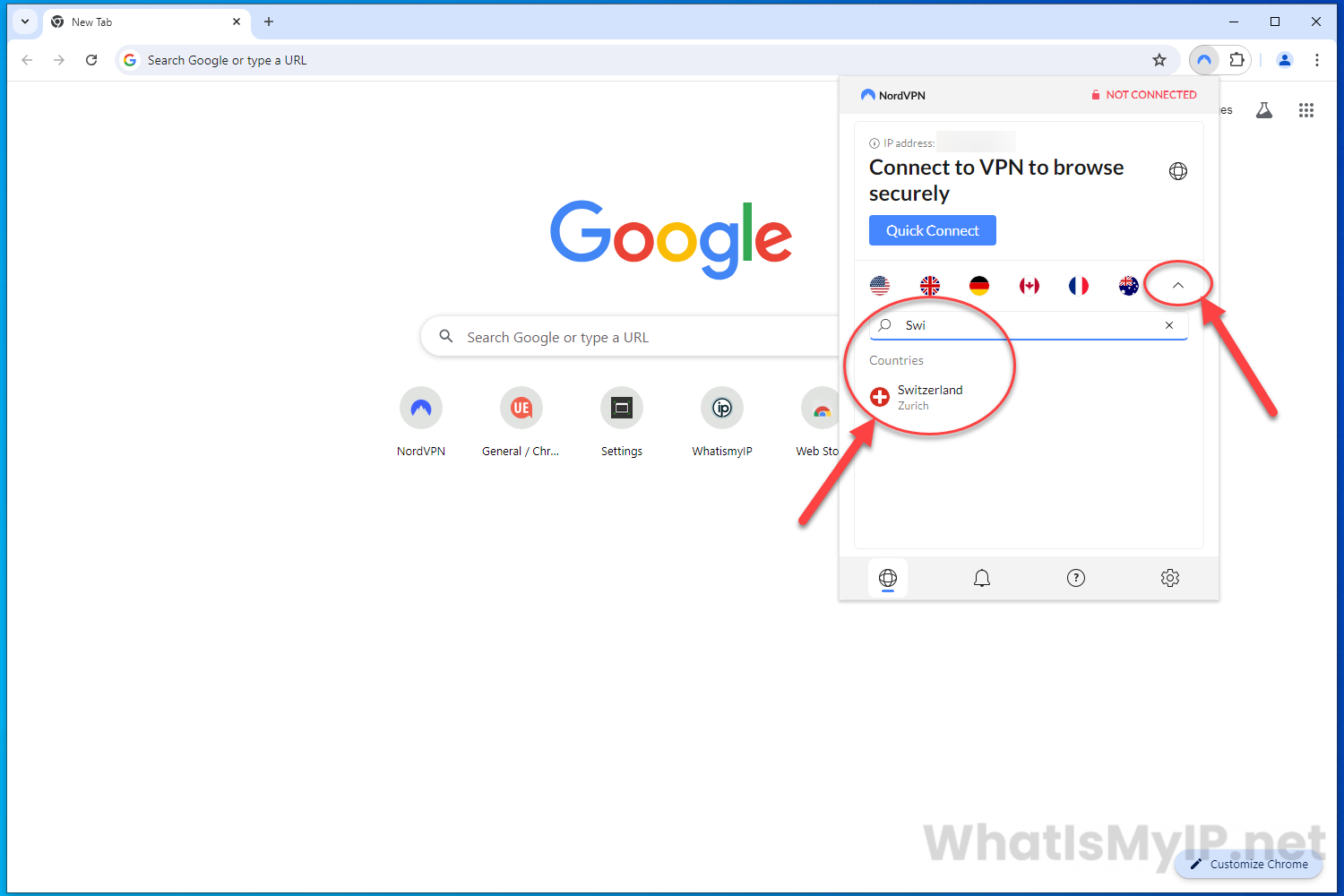Click the Chrome address bar

click(645, 60)
